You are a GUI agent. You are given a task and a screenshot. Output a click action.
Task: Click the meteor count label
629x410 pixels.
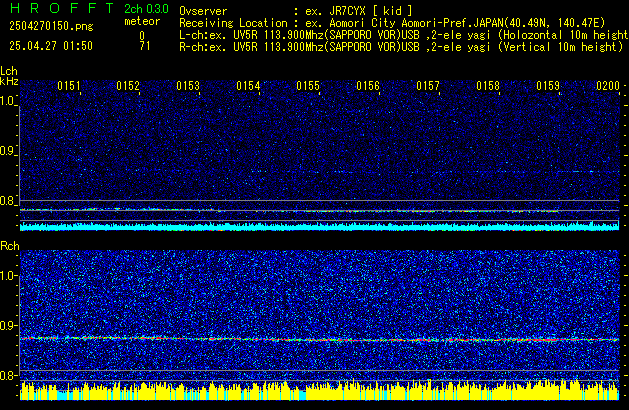[x=142, y=21]
